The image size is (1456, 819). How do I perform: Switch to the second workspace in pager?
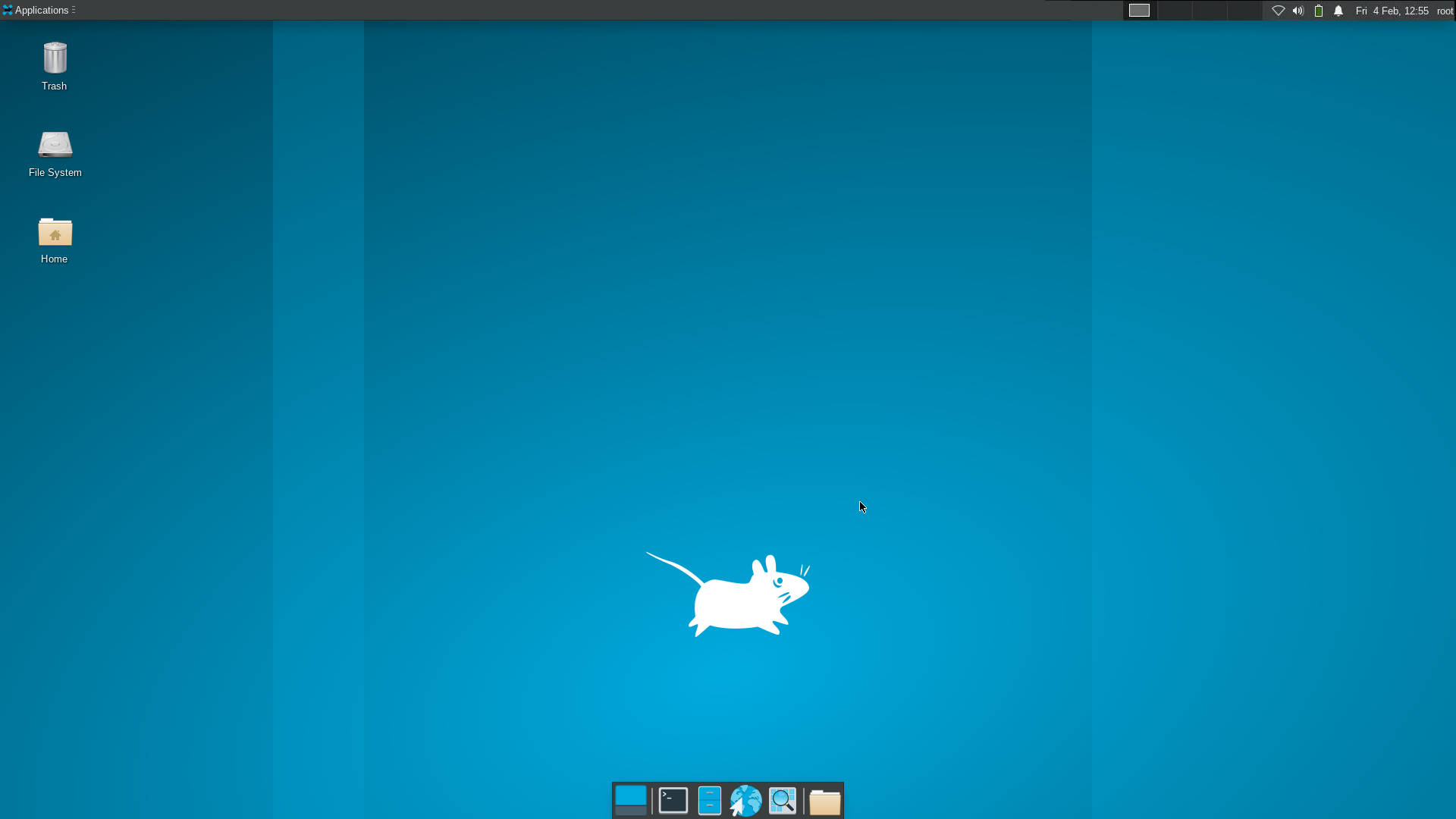pyautogui.click(x=1175, y=10)
